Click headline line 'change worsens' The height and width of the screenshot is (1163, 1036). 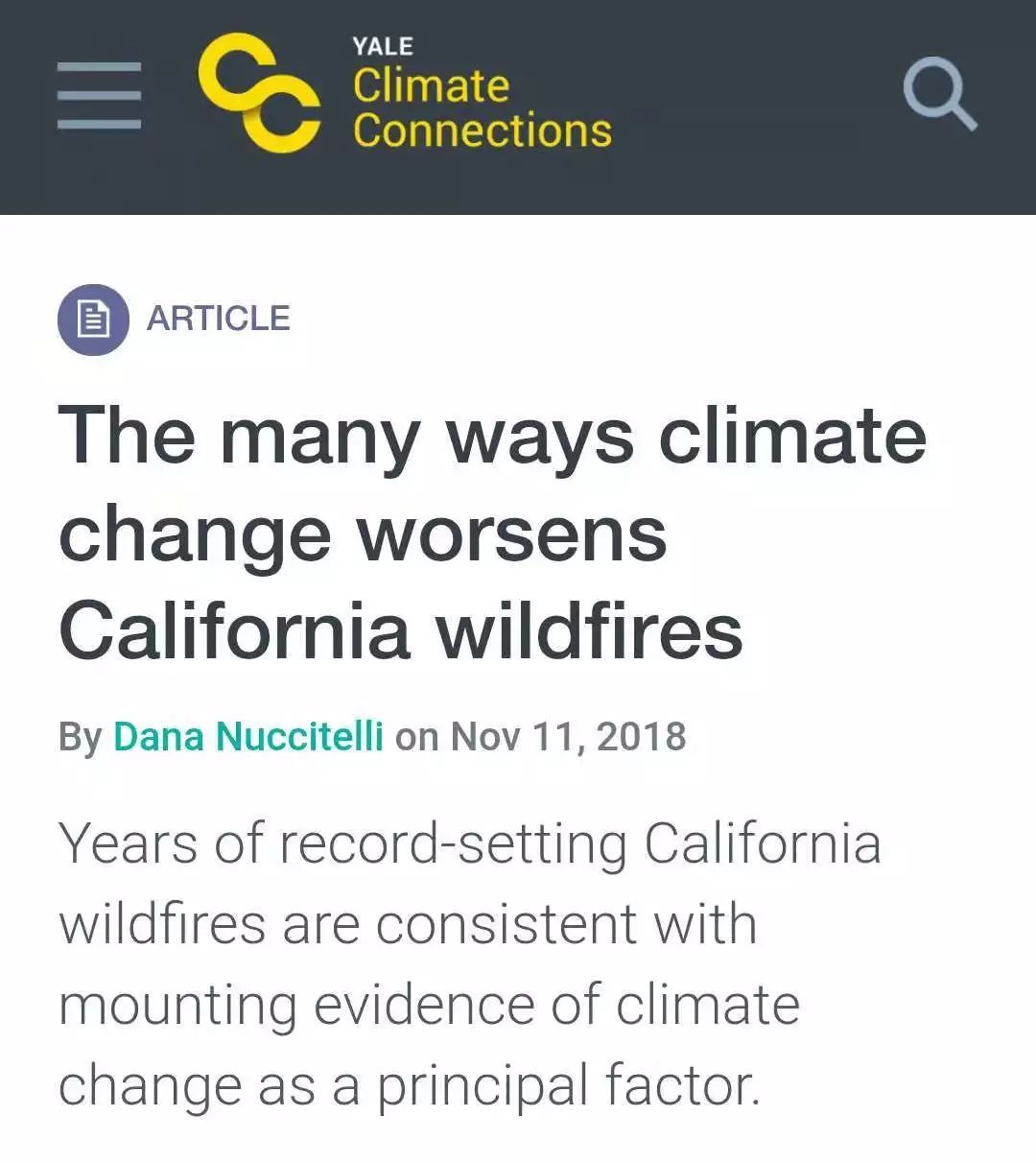[363, 534]
